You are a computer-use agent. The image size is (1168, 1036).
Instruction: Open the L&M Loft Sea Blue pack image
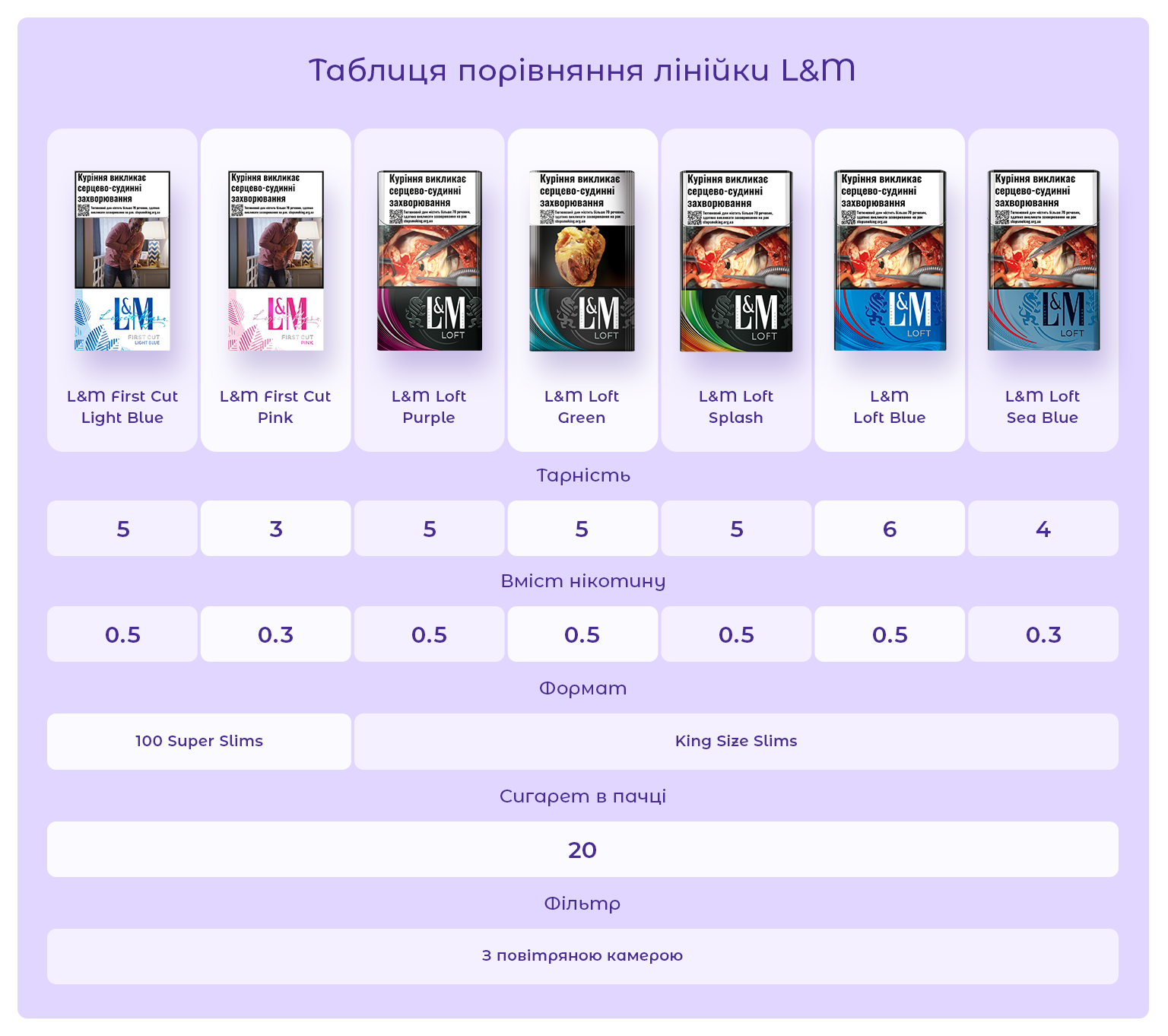(1043, 260)
